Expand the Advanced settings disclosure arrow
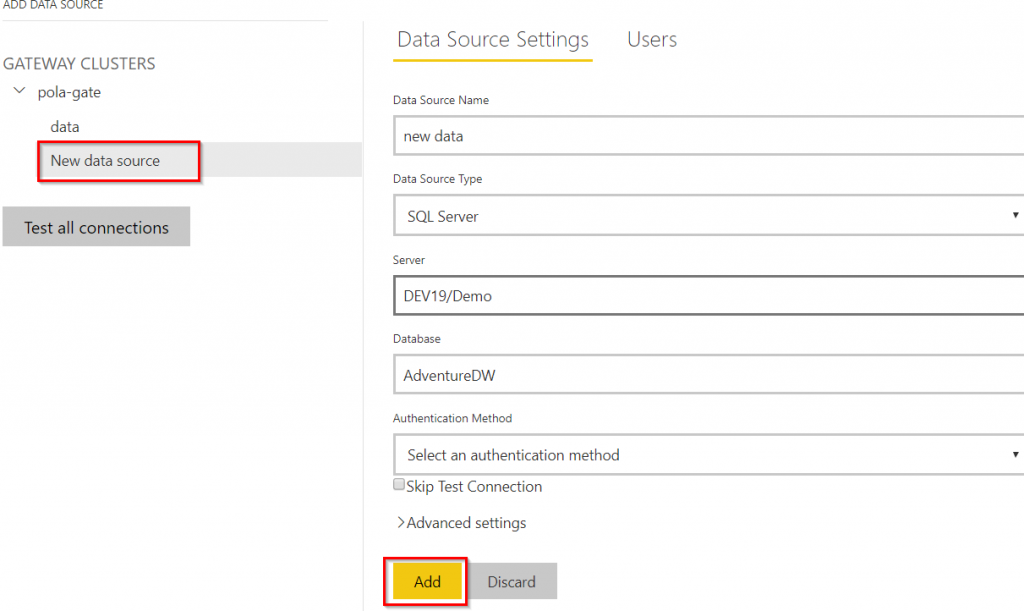The height and width of the screenshot is (611, 1024). point(400,522)
